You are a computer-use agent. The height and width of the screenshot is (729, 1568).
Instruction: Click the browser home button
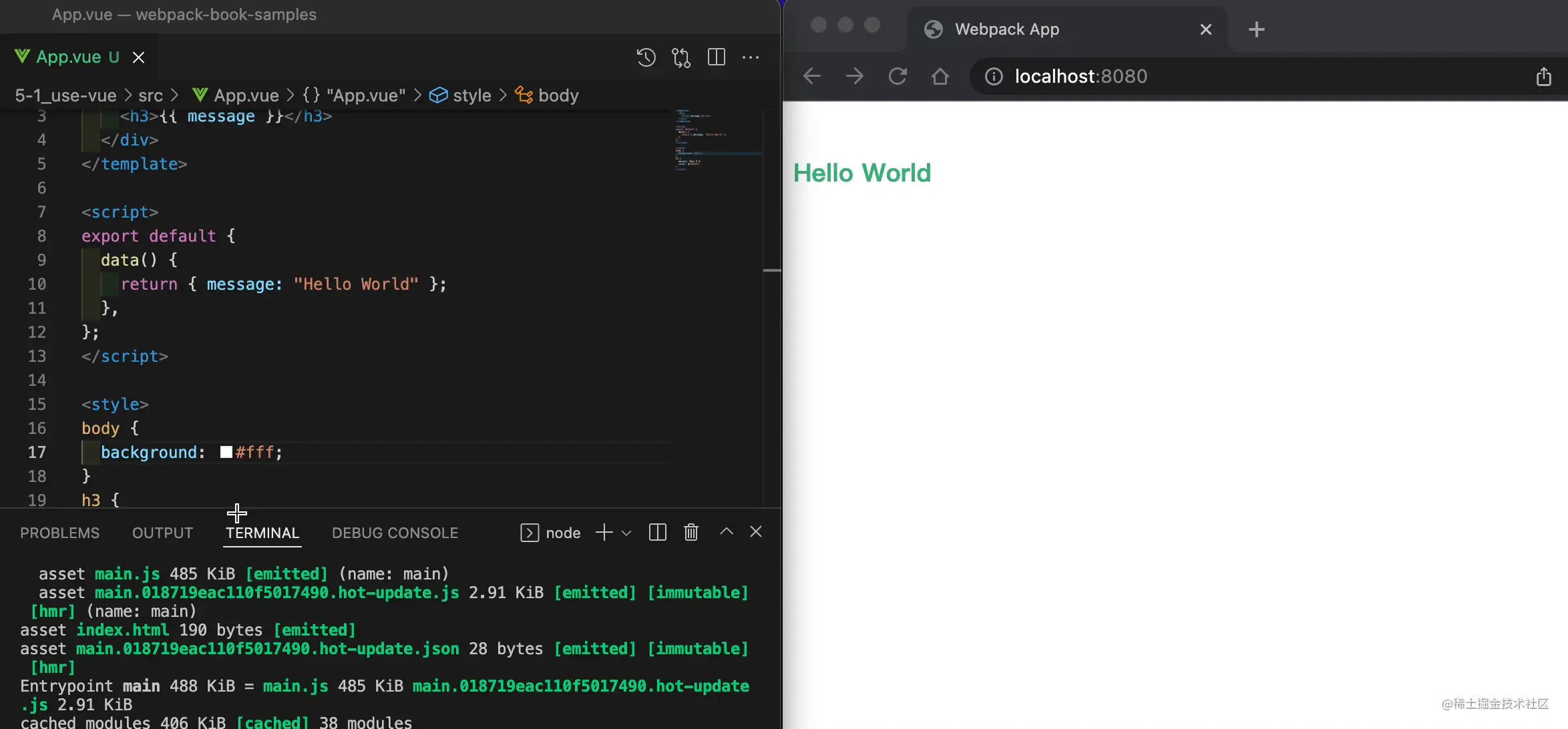point(940,76)
